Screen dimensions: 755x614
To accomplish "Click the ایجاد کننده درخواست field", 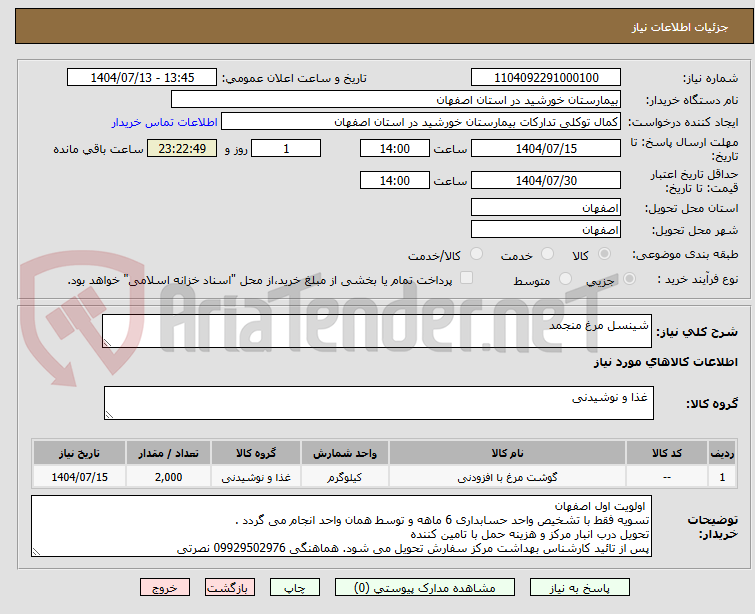I will tap(421, 122).
